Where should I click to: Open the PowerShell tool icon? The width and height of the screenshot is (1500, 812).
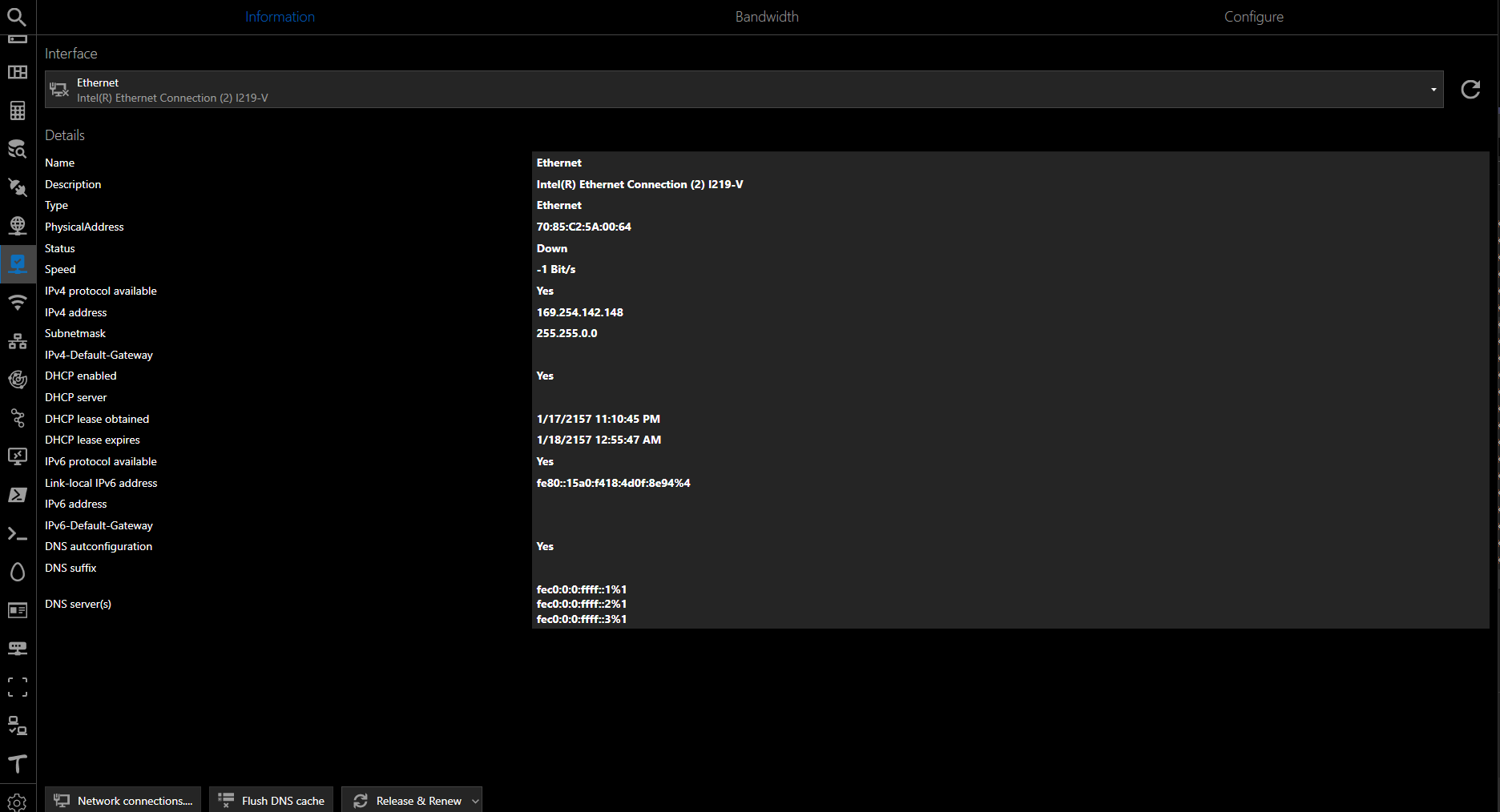pyautogui.click(x=18, y=495)
